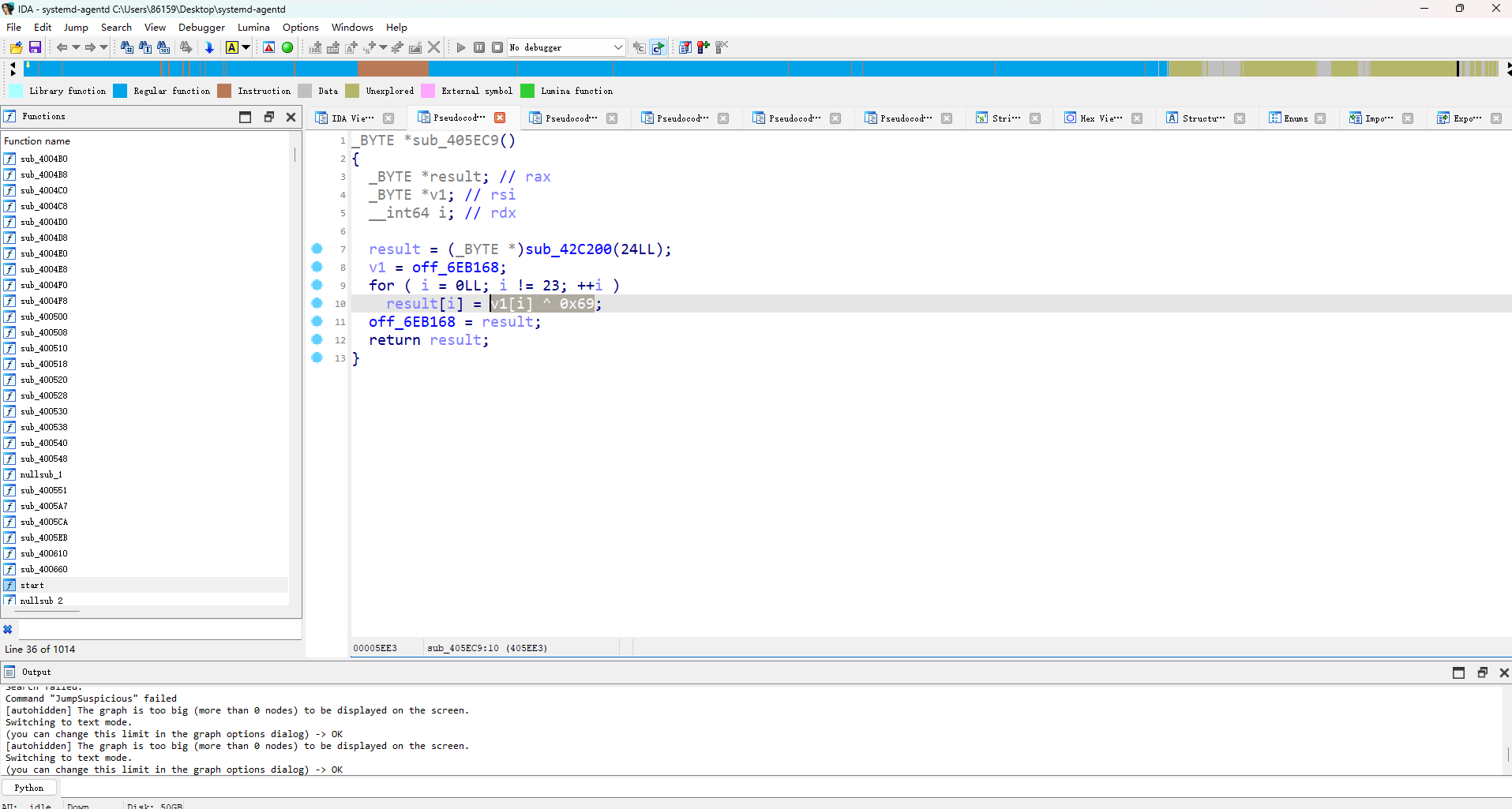Select sub_4005EB in Functions list
Viewport: 1512px width, 809px height.
(145, 537)
